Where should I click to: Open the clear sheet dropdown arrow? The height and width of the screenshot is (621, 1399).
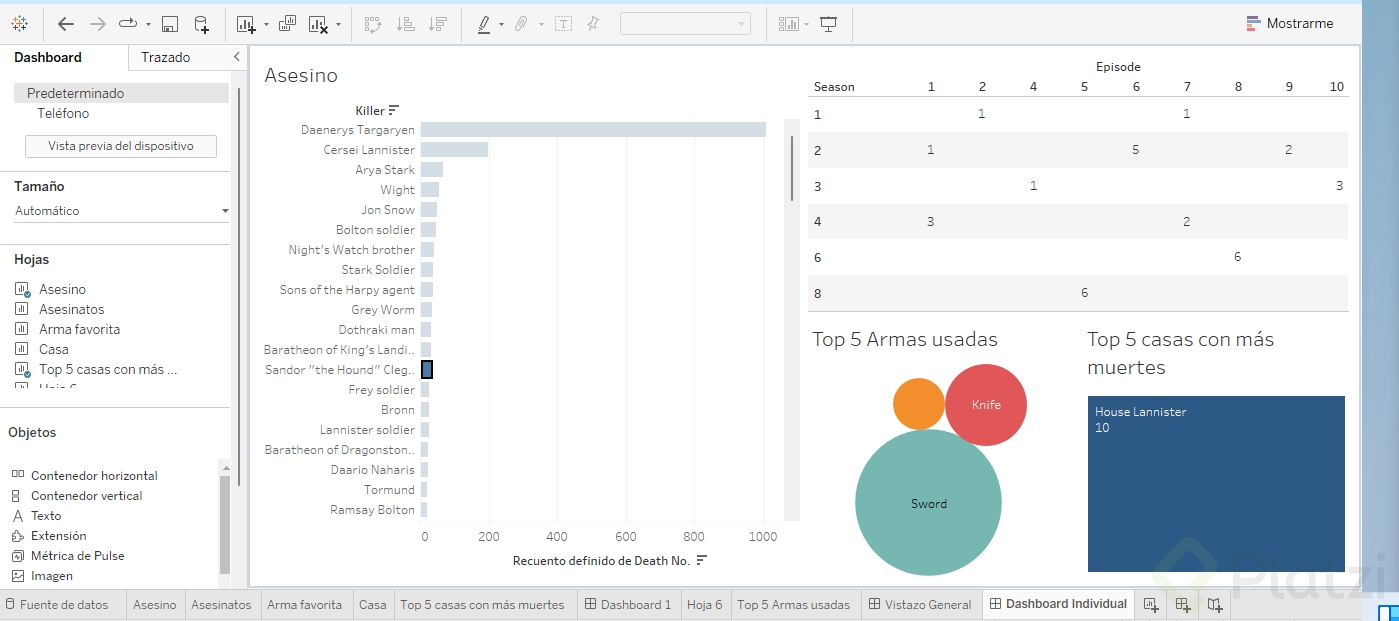click(x=338, y=24)
